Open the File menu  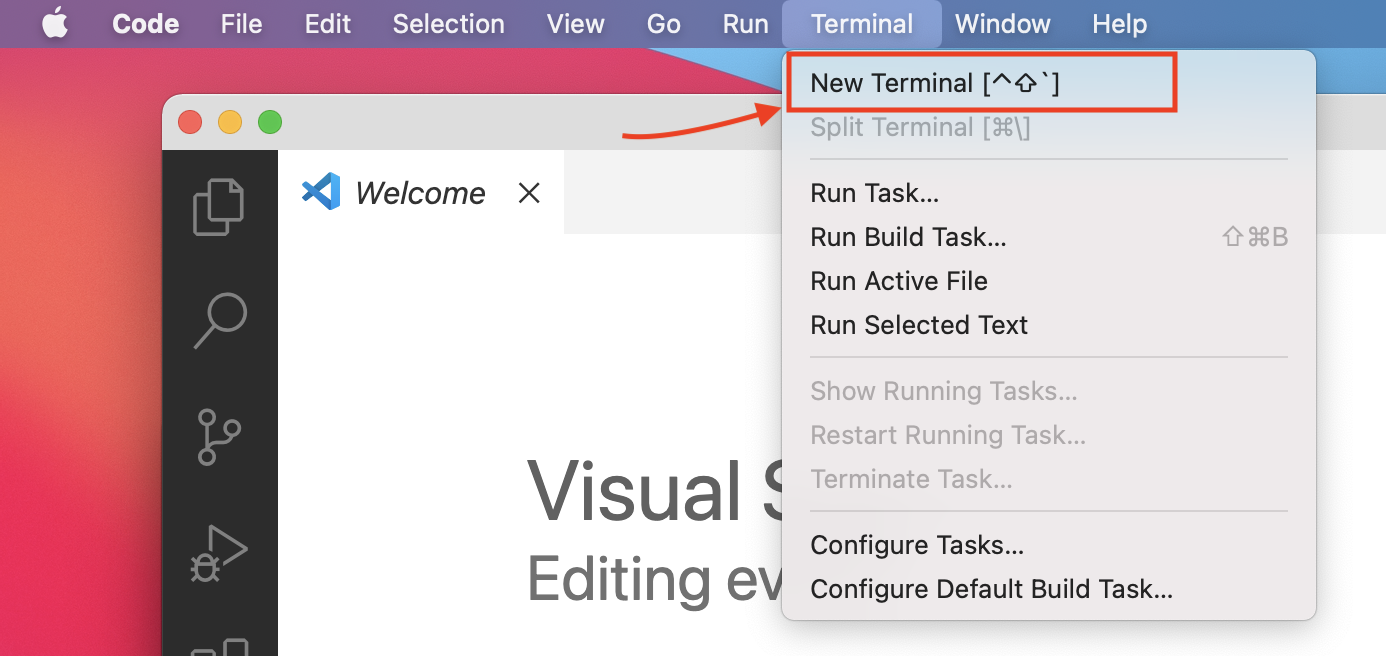tap(241, 24)
